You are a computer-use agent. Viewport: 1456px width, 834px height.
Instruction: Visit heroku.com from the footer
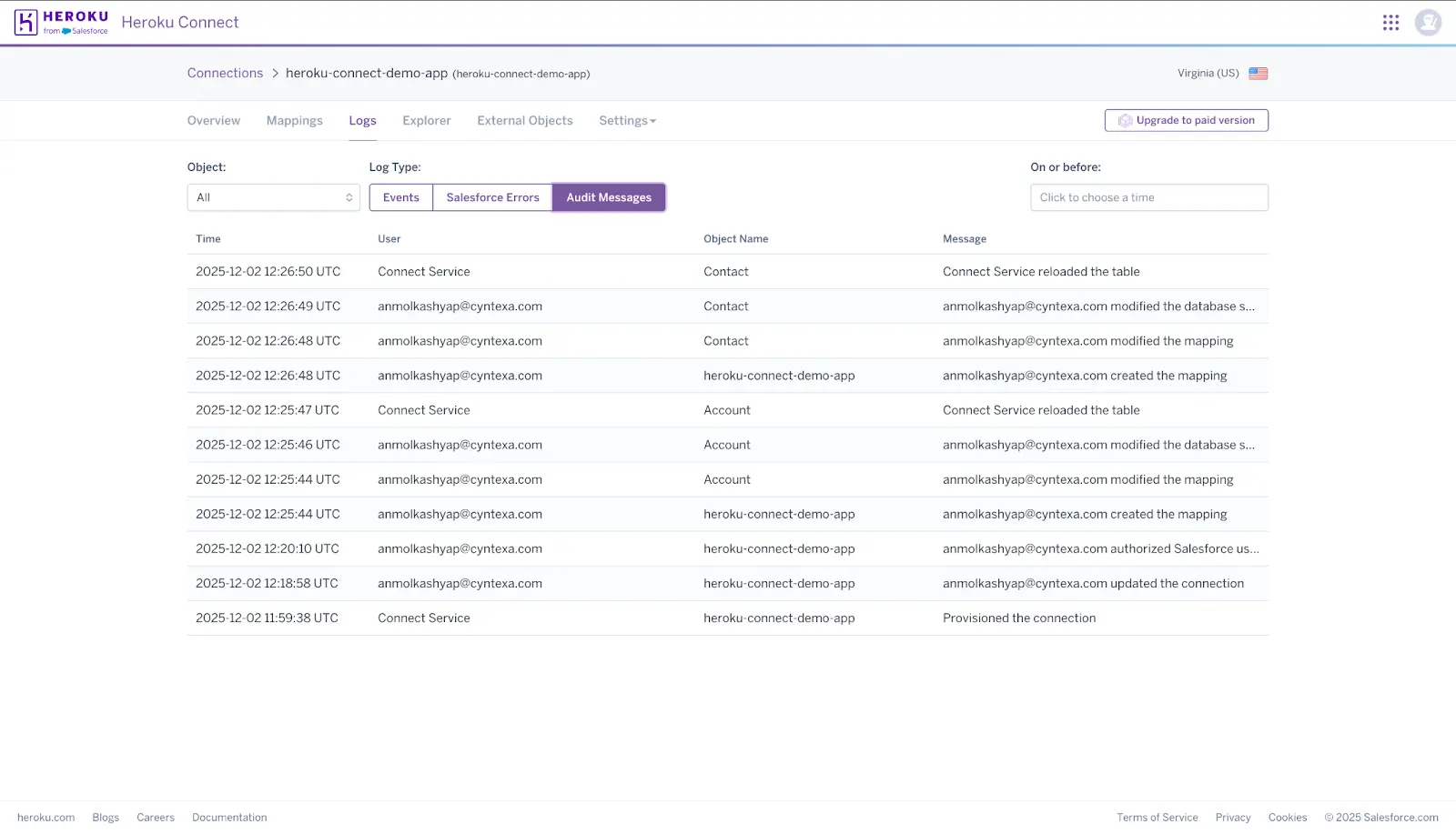[x=45, y=817]
